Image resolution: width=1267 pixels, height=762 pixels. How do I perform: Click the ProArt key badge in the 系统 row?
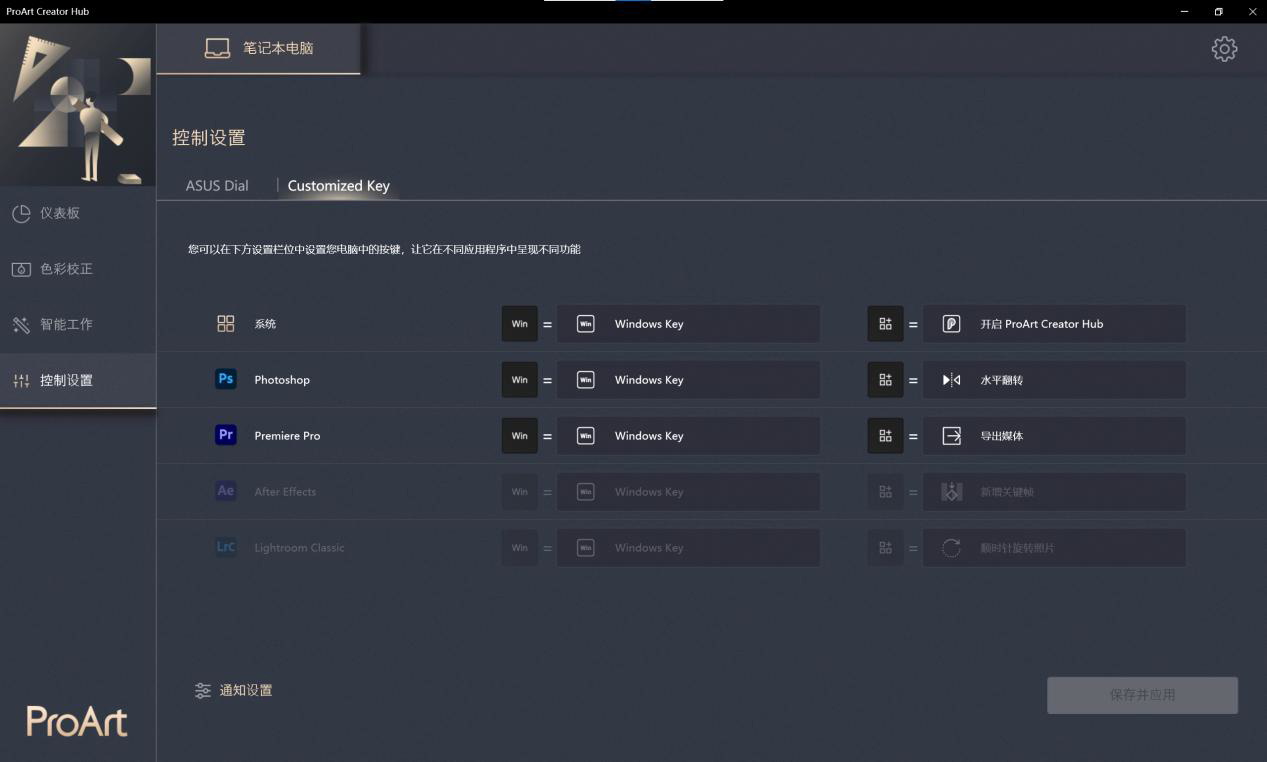coord(885,324)
